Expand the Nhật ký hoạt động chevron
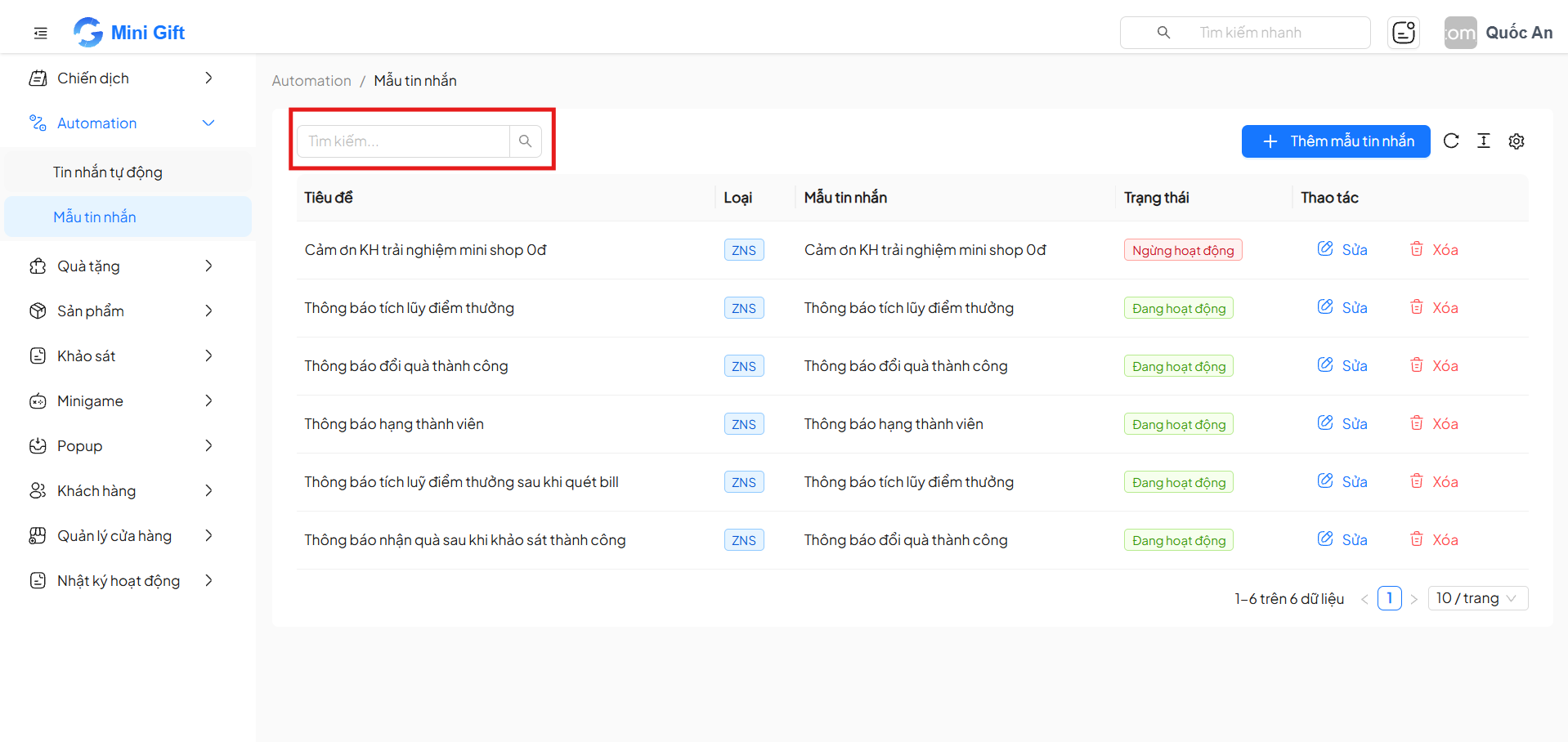This screenshot has width=1568, height=742. (208, 580)
